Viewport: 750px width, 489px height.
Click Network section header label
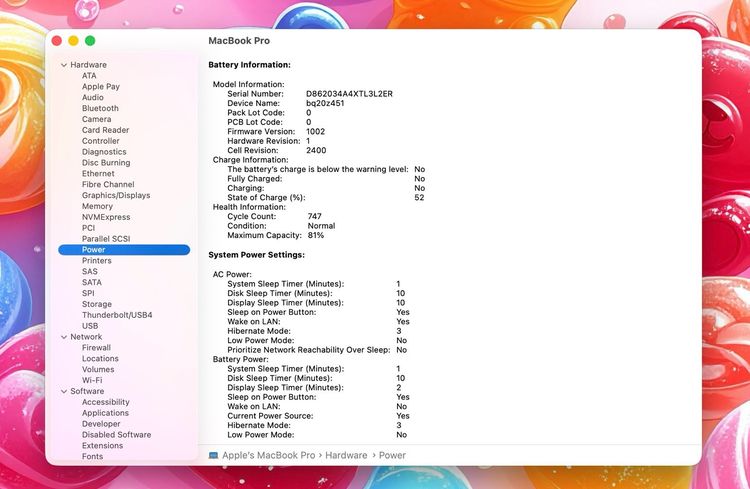(86, 337)
